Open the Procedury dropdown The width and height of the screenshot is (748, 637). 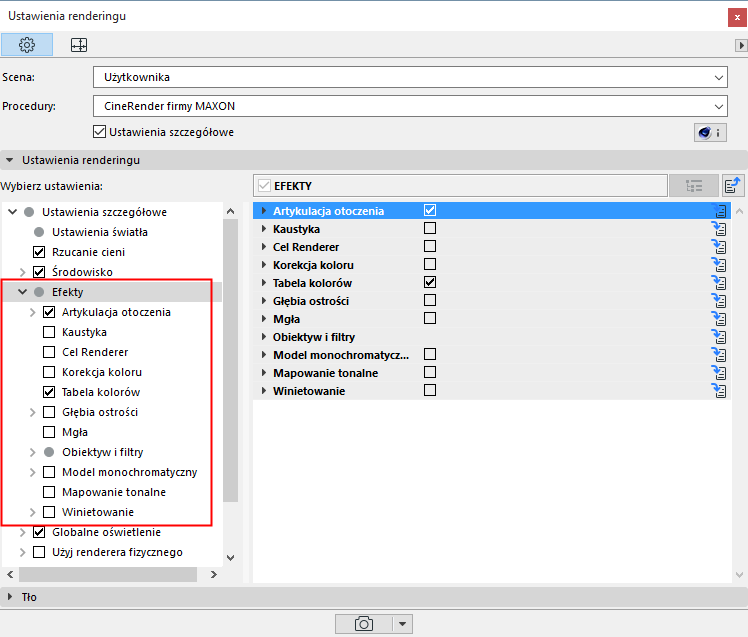410,106
